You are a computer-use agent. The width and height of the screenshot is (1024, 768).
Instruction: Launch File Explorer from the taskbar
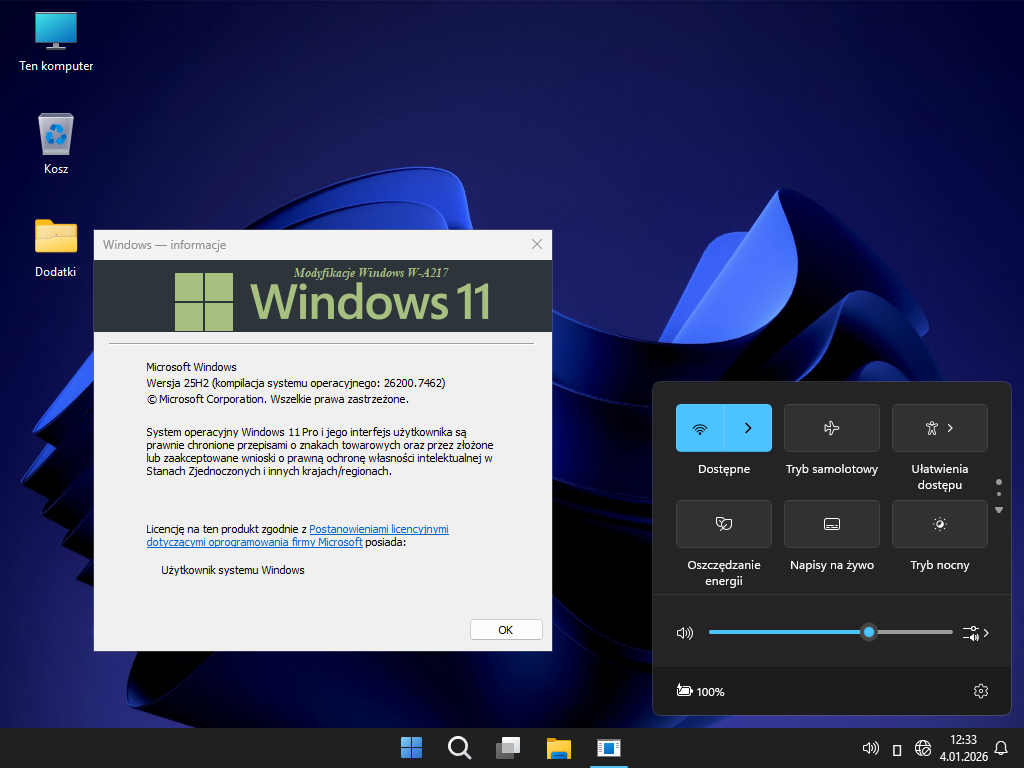coord(558,747)
